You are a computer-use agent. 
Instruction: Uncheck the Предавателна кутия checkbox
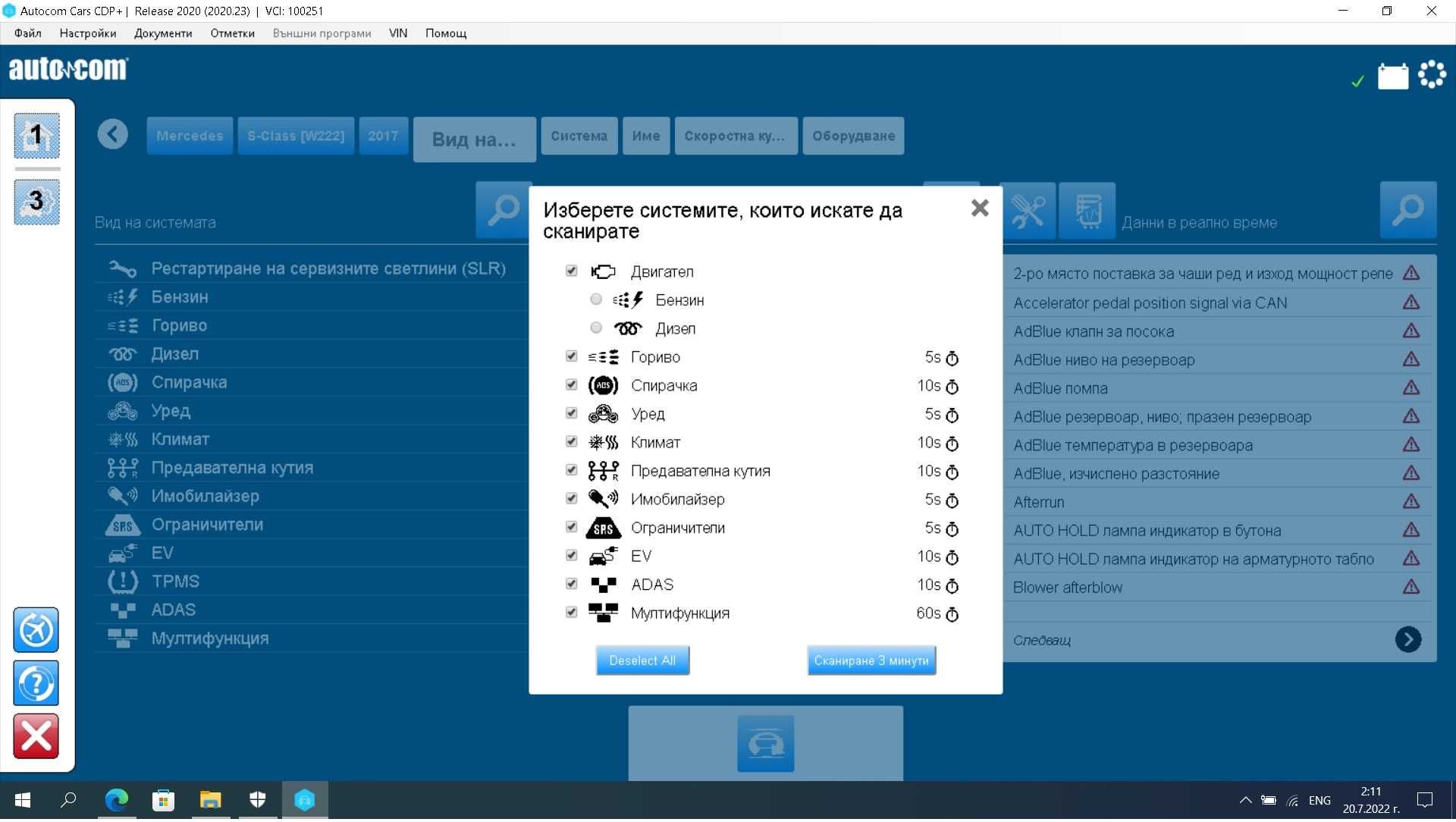point(572,471)
